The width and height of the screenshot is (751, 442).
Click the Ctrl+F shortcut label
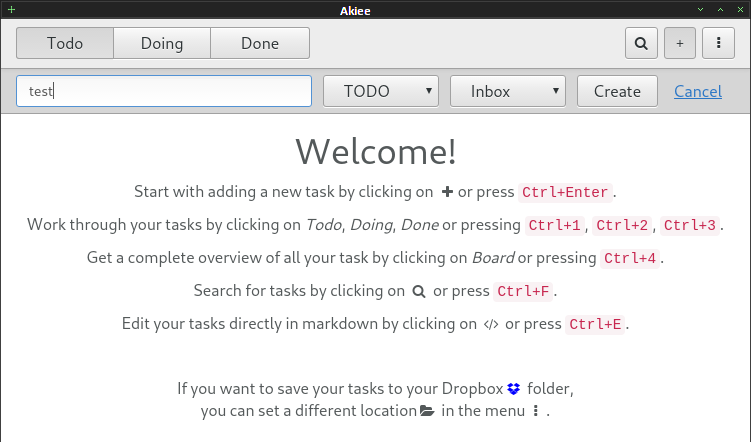pos(523,291)
